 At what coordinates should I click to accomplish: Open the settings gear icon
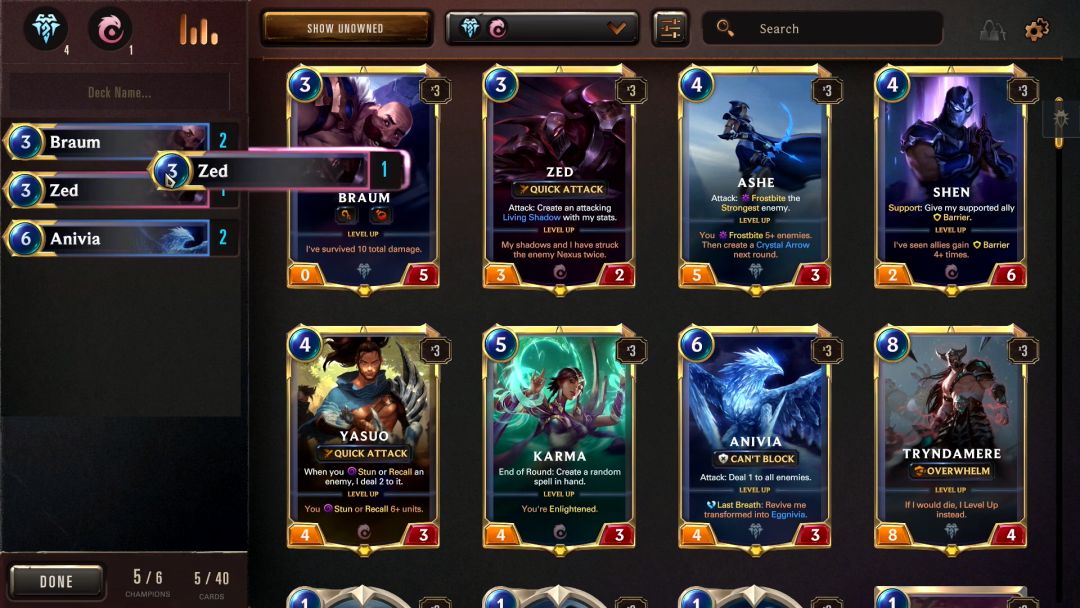tap(1037, 29)
